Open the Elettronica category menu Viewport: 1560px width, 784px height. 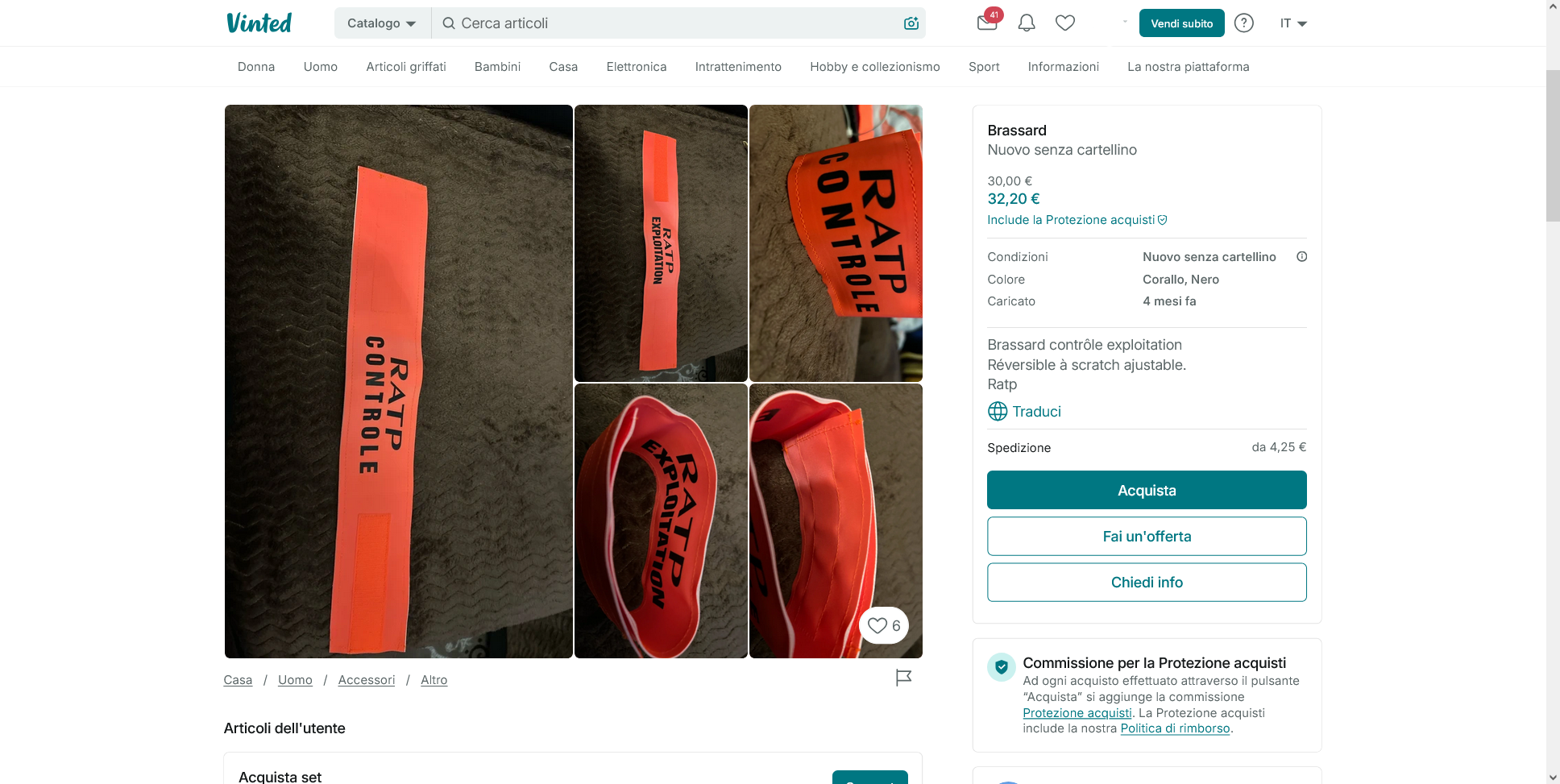[x=637, y=67]
